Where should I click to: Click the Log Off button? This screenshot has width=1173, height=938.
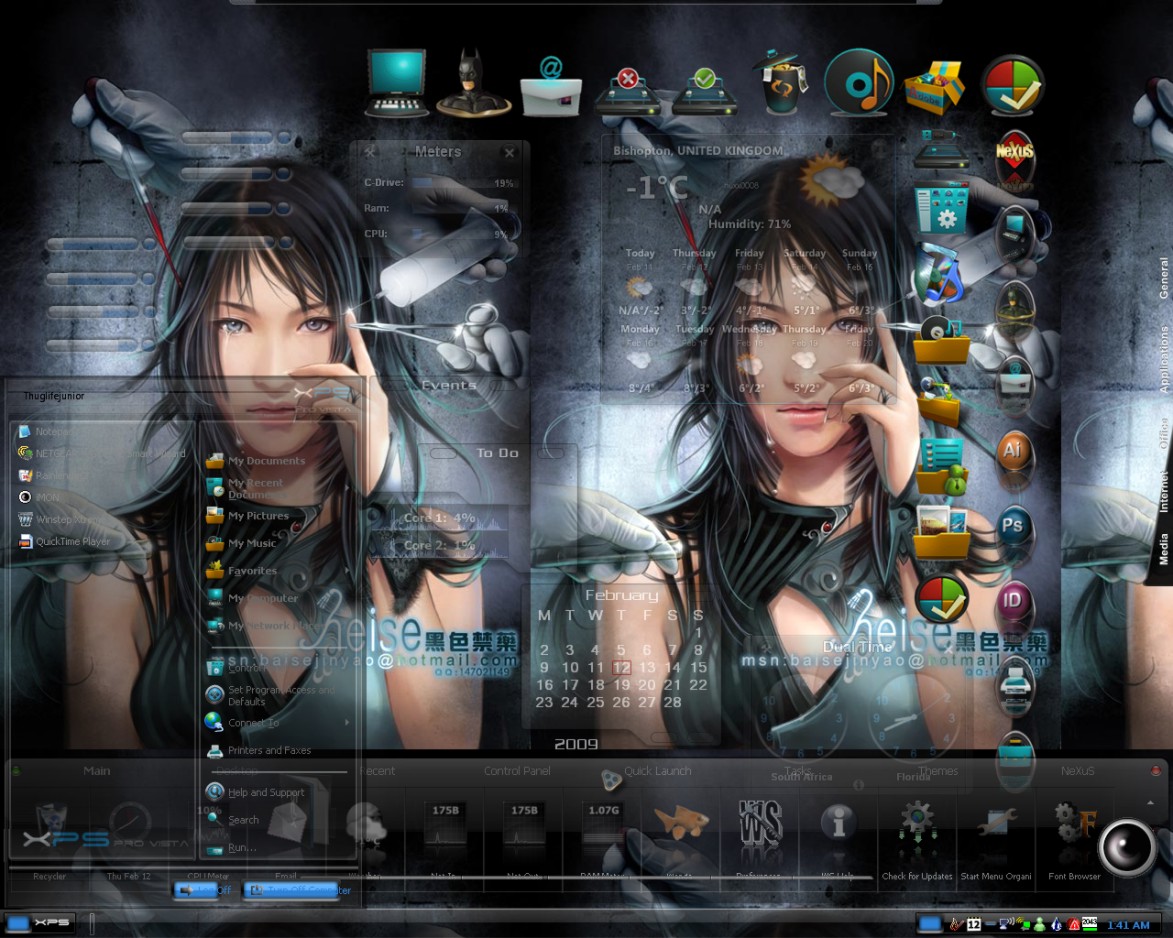(x=203, y=890)
